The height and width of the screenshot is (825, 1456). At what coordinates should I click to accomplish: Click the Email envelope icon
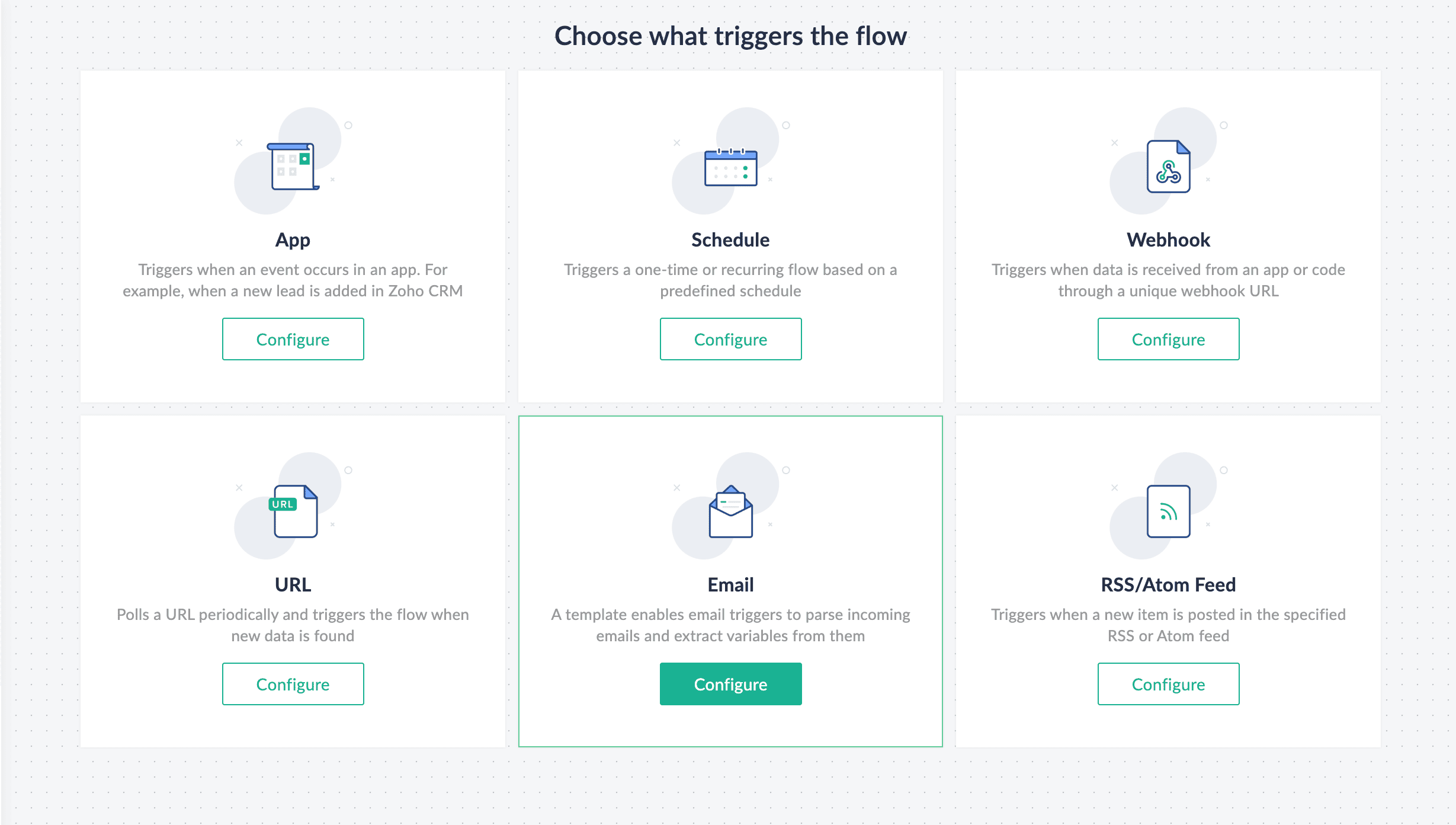[730, 511]
